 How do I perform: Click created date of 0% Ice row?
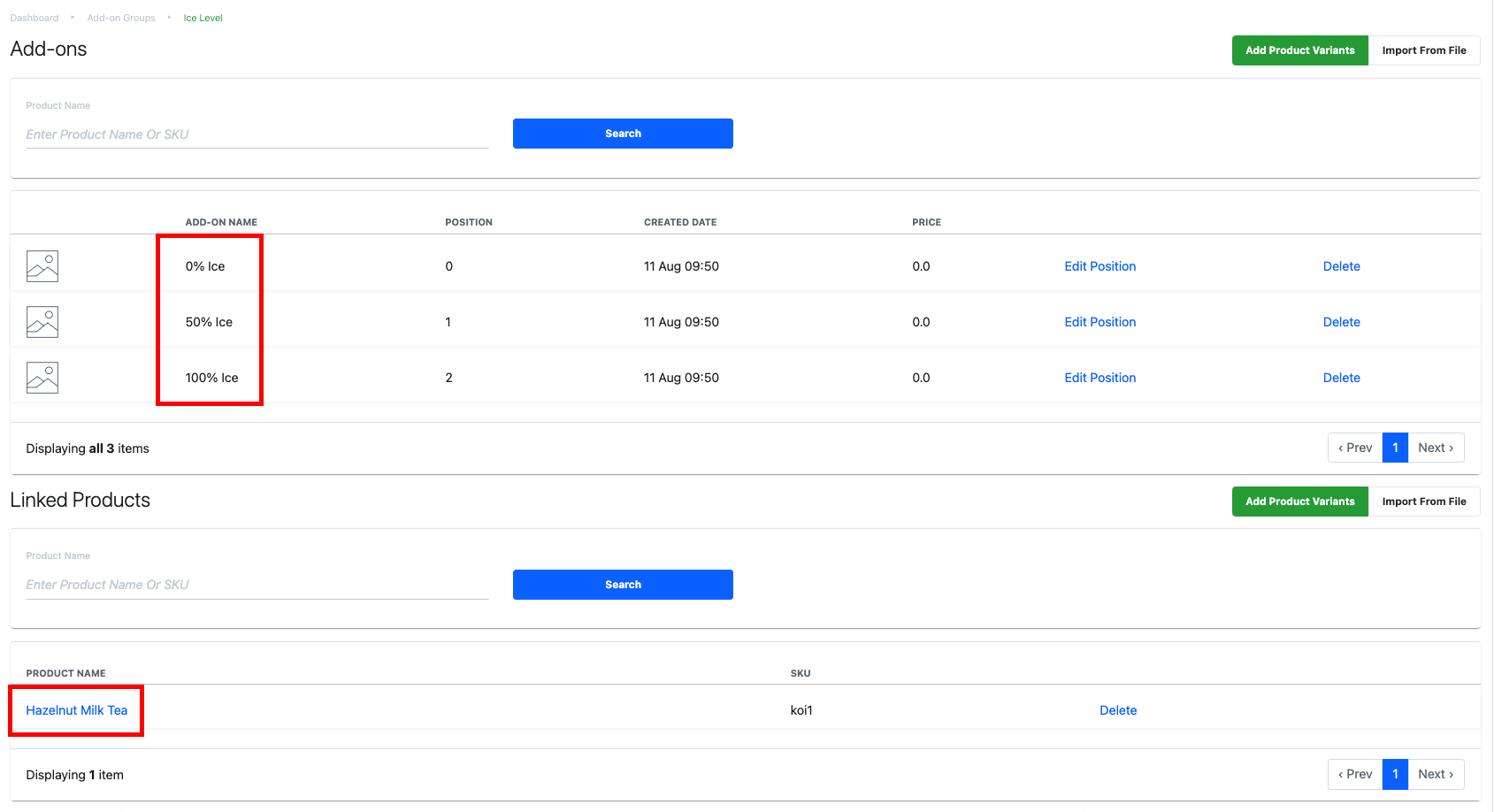click(x=681, y=266)
